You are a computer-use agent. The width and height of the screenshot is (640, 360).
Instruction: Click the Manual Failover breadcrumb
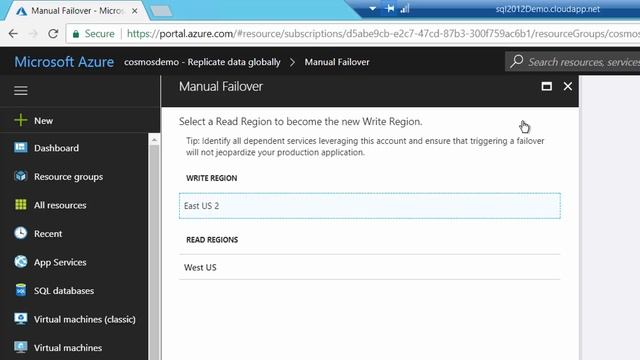pyautogui.click(x=337, y=62)
